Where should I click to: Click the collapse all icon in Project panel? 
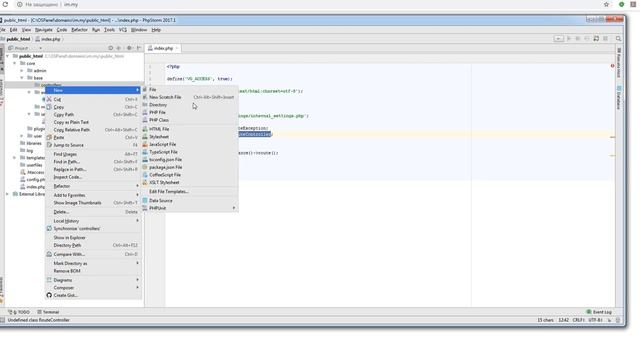pyautogui.click(x=119, y=48)
